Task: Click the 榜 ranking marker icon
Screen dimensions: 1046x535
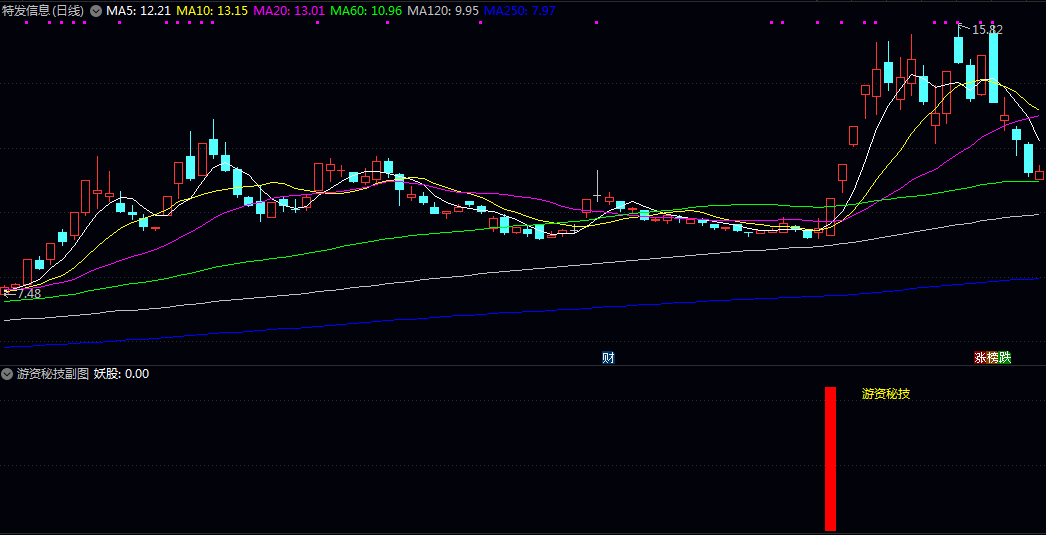Action: (x=993, y=357)
